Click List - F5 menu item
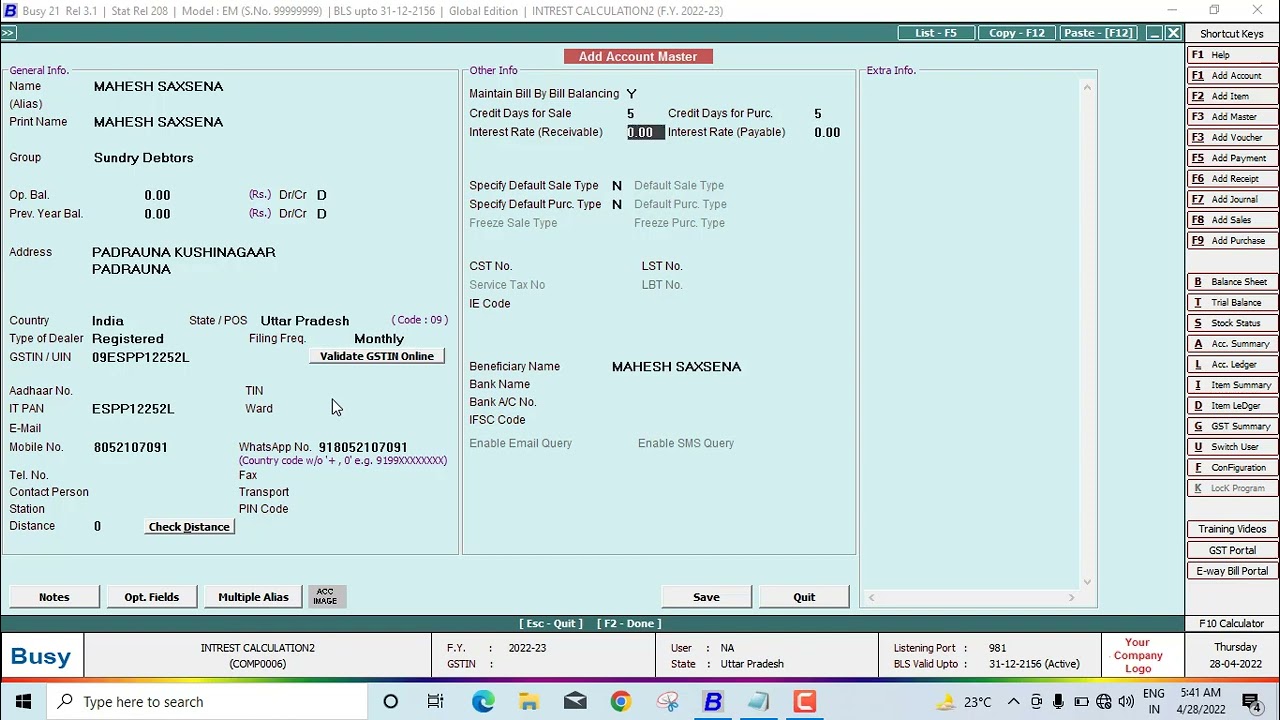This screenshot has height=720, width=1280. click(x=935, y=33)
